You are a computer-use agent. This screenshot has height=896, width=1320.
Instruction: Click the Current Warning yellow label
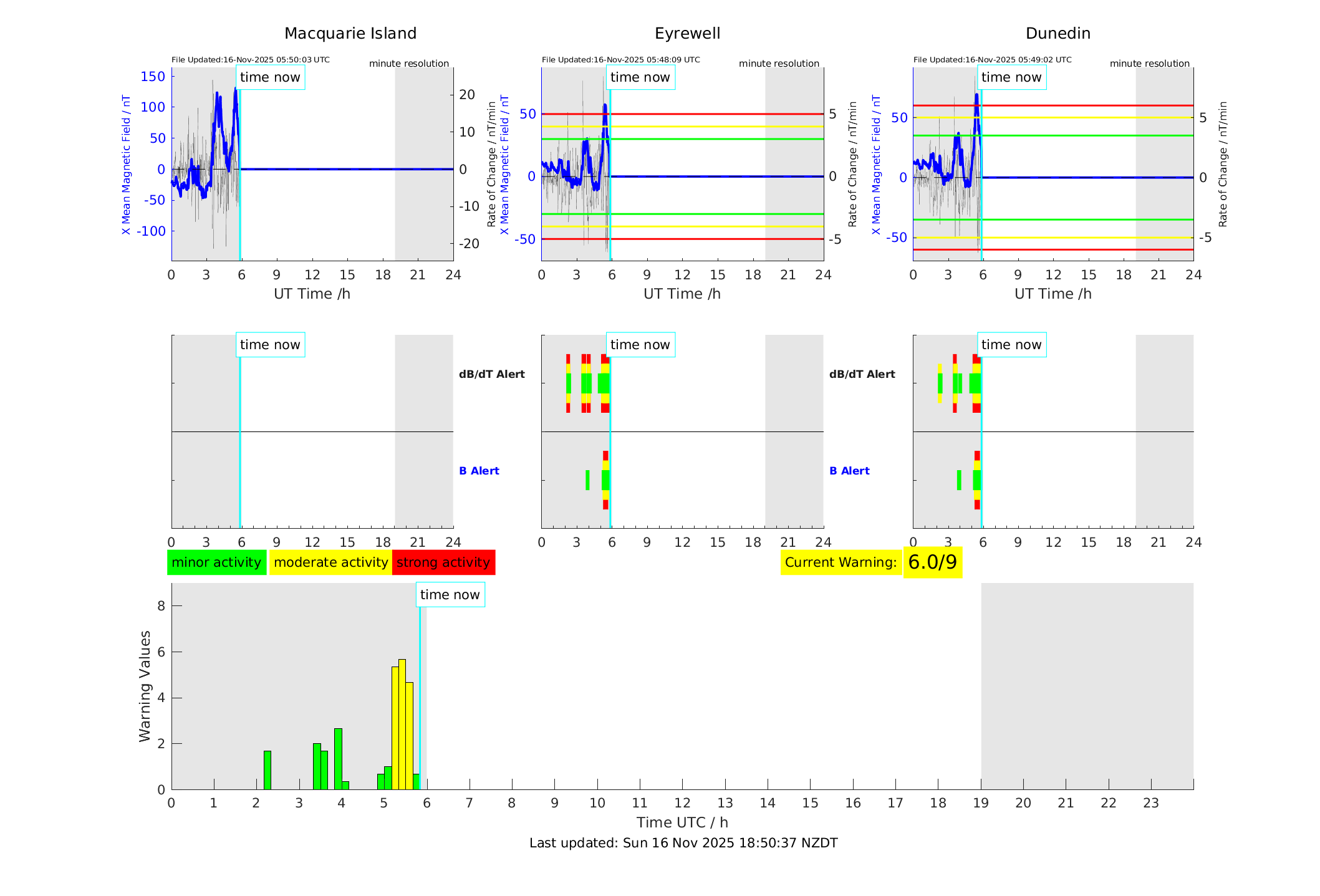[841, 562]
